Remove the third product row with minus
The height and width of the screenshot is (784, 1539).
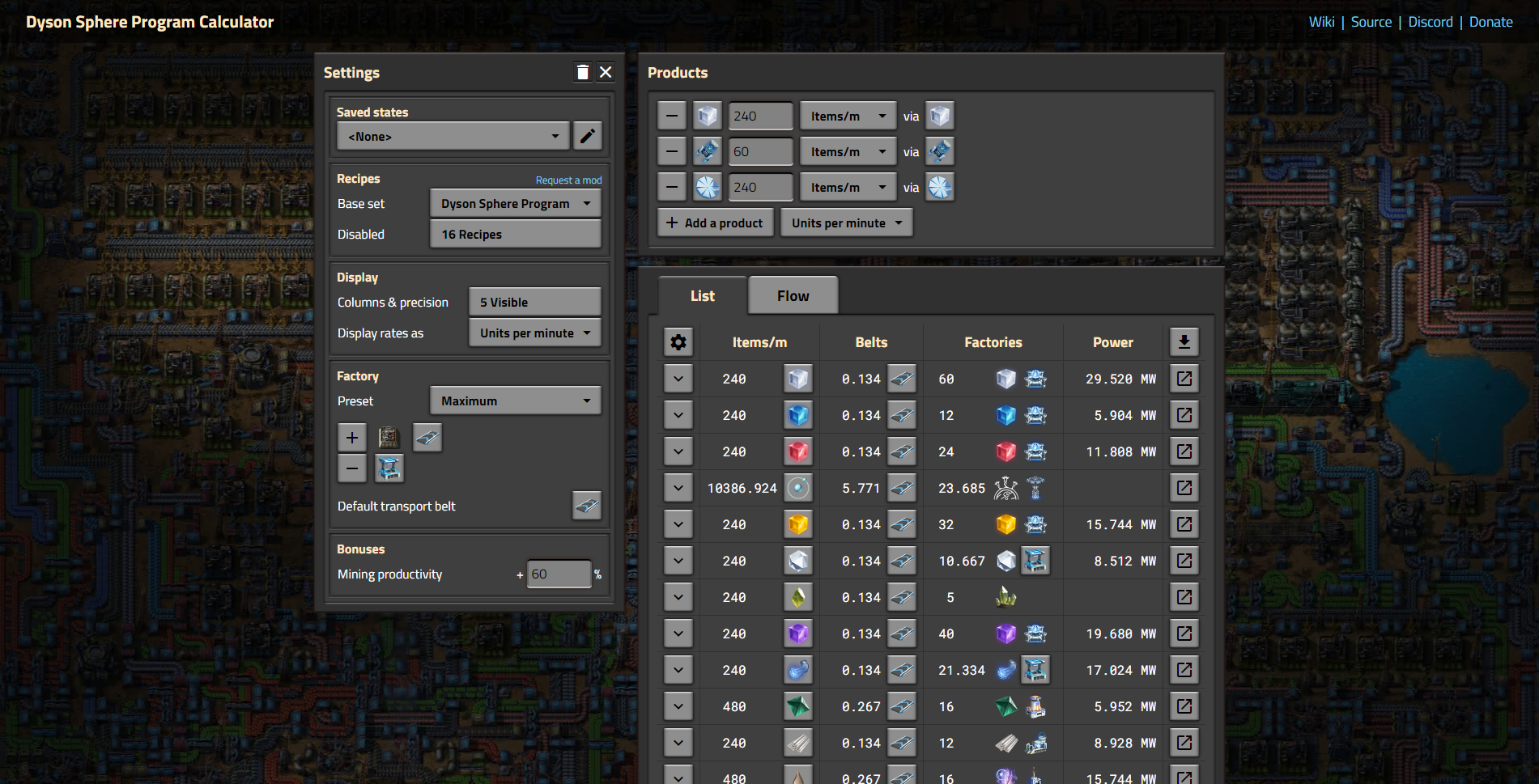click(672, 187)
